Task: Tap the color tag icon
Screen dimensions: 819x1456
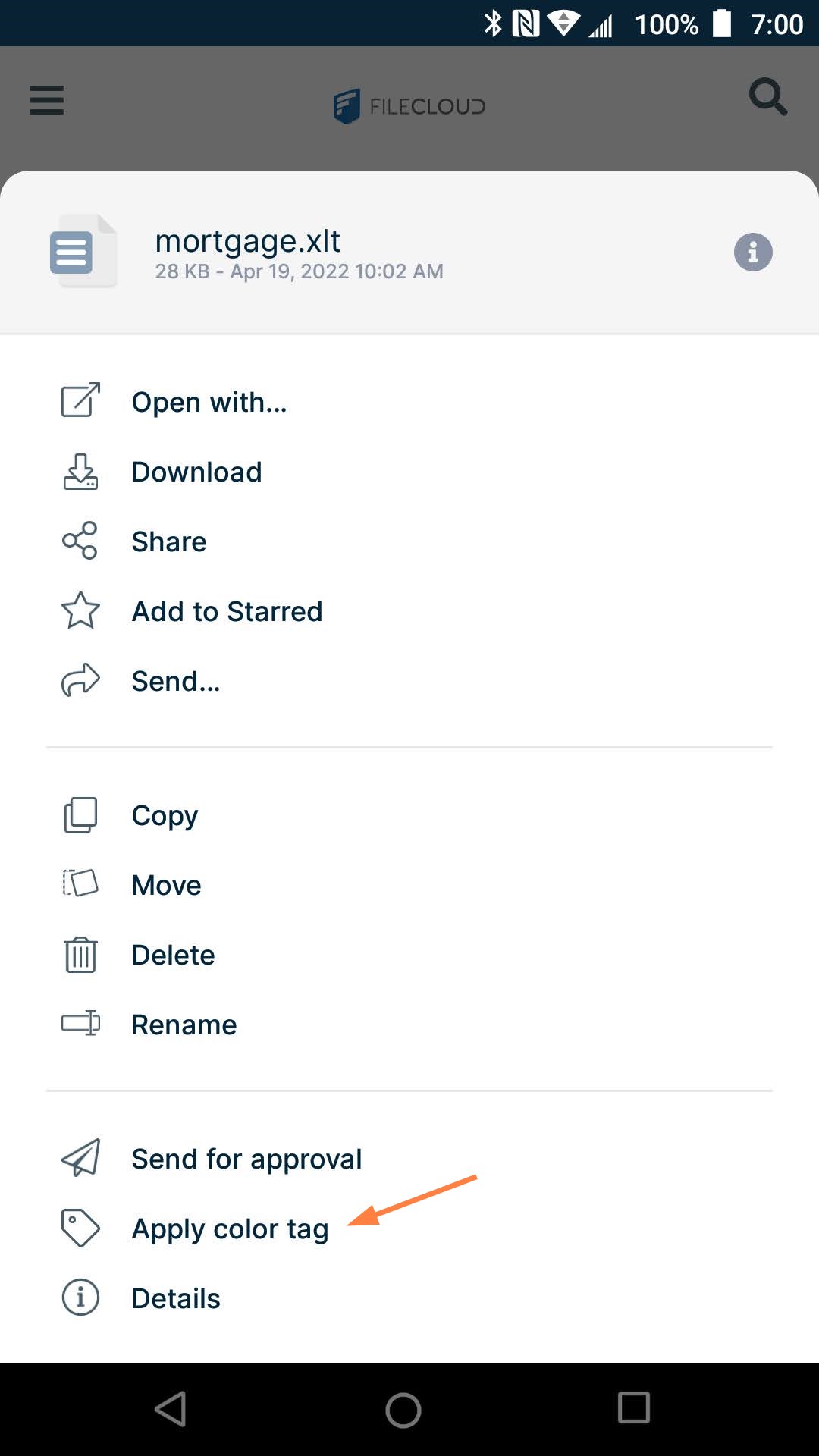Action: point(80,1228)
